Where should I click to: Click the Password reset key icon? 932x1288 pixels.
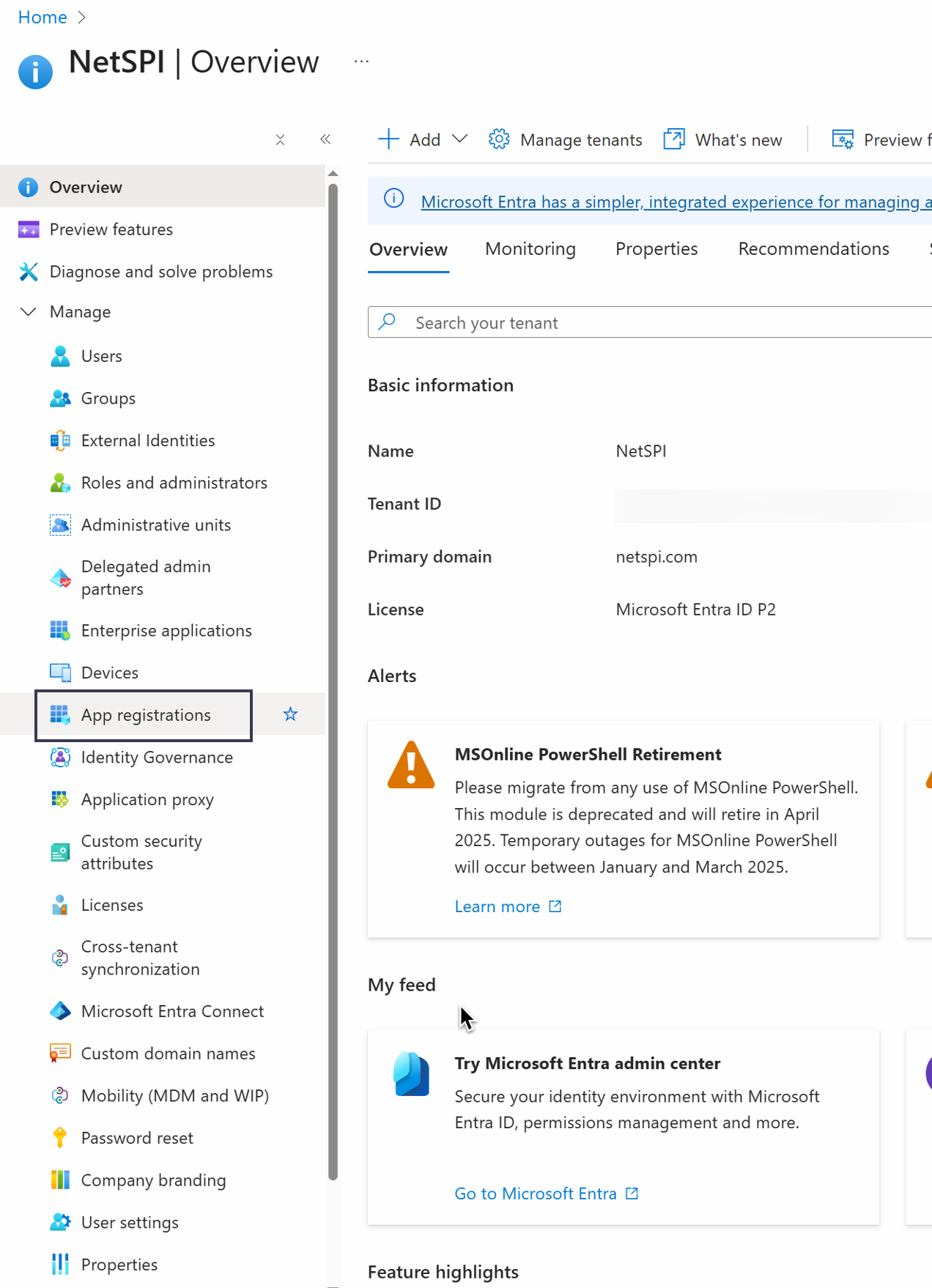coord(60,1138)
